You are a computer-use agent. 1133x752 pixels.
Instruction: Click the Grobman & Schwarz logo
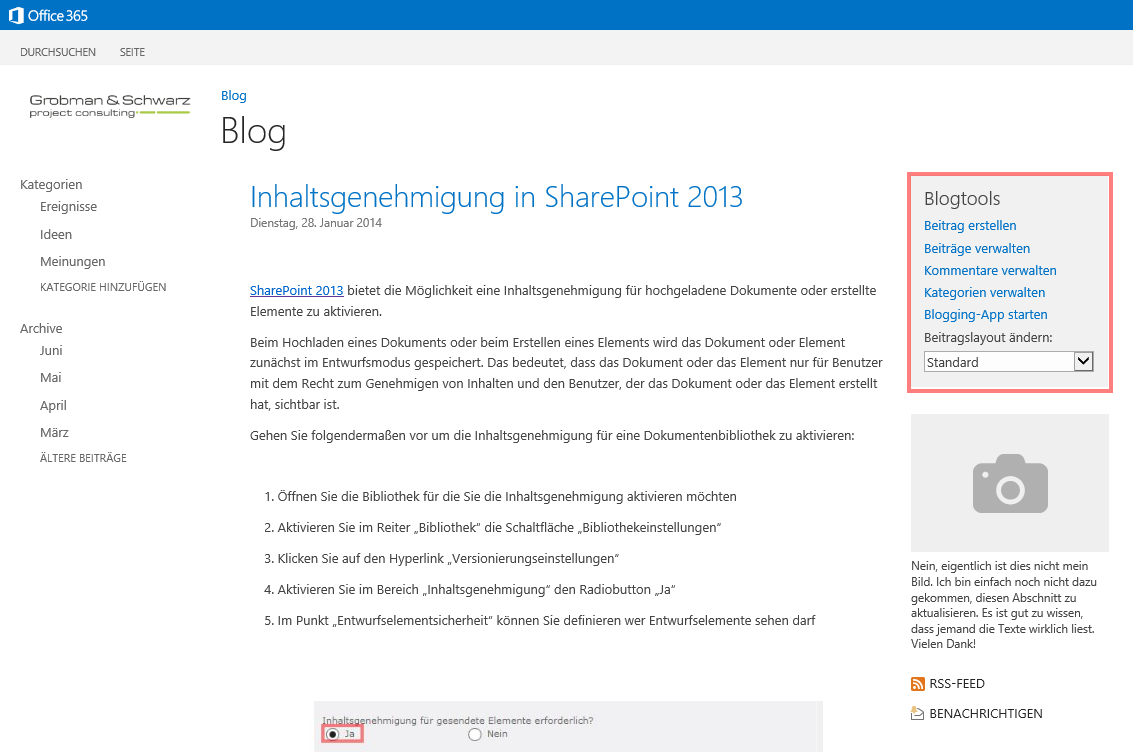pyautogui.click(x=110, y=105)
